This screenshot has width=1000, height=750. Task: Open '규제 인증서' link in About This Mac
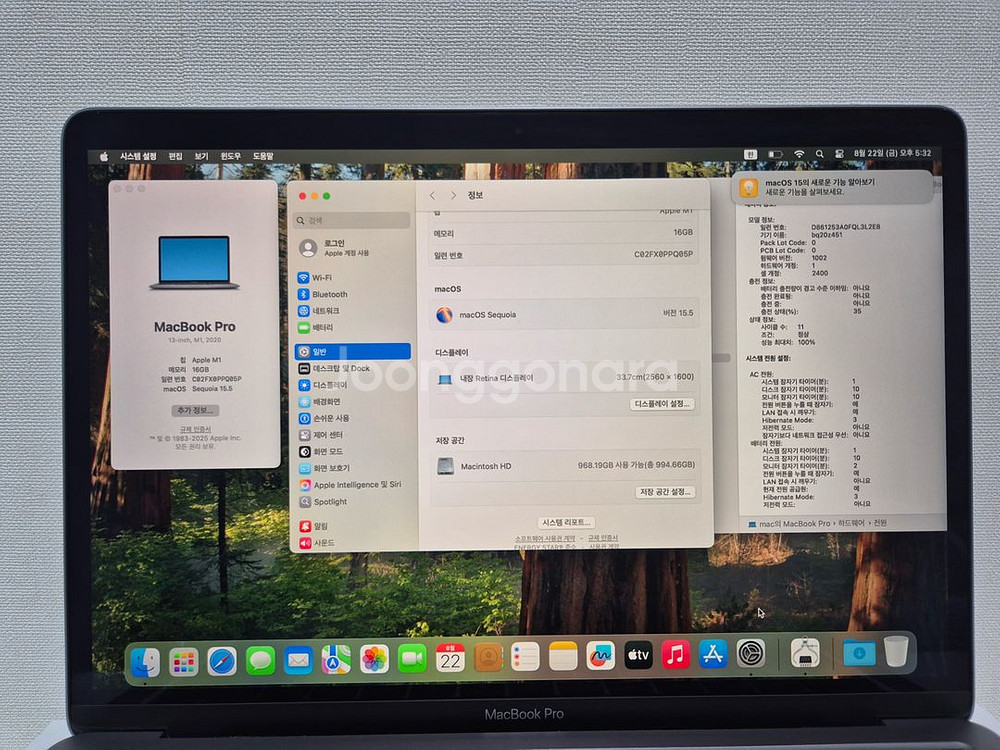195,429
